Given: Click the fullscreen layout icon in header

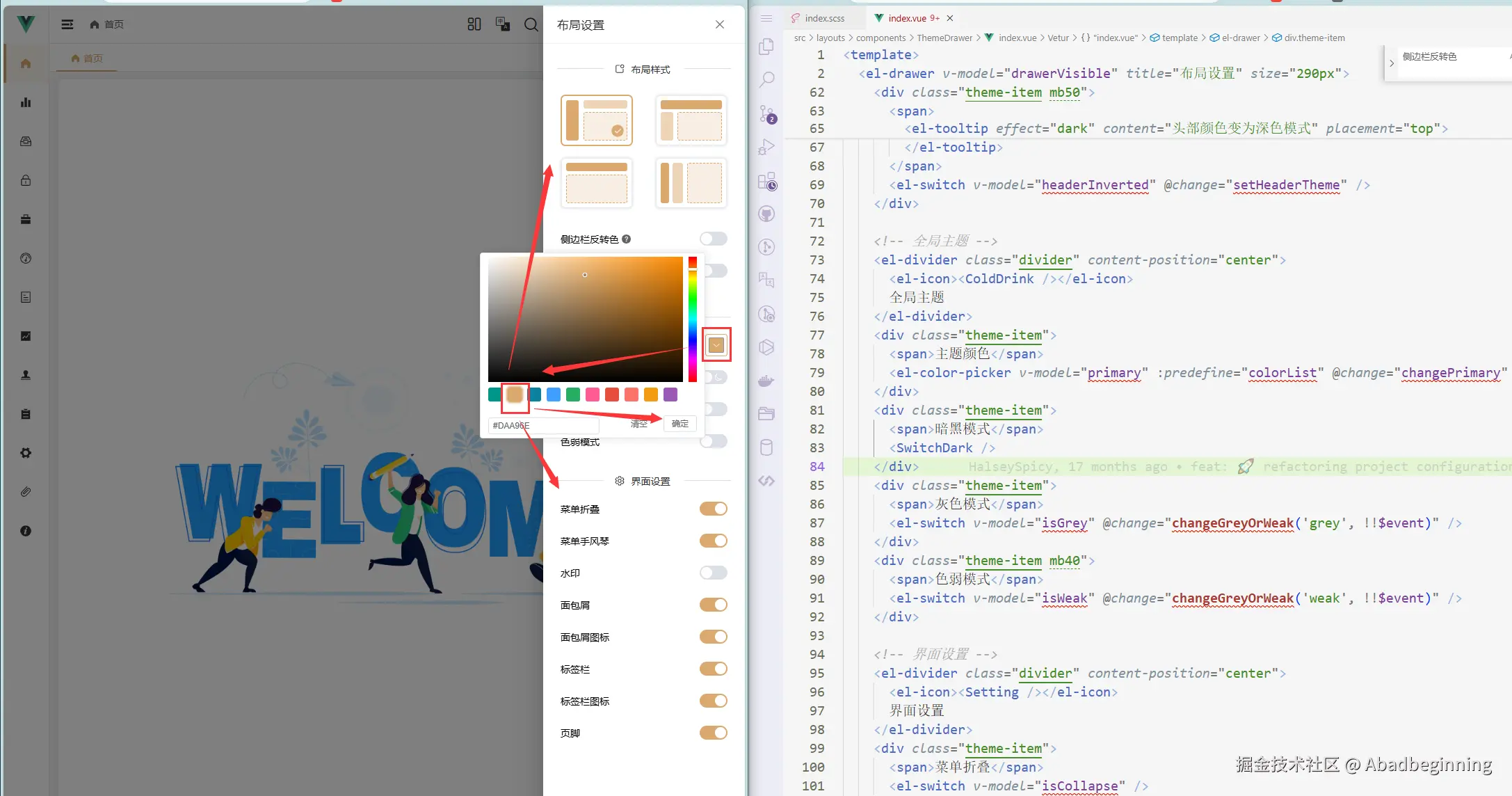Looking at the screenshot, I should (474, 24).
